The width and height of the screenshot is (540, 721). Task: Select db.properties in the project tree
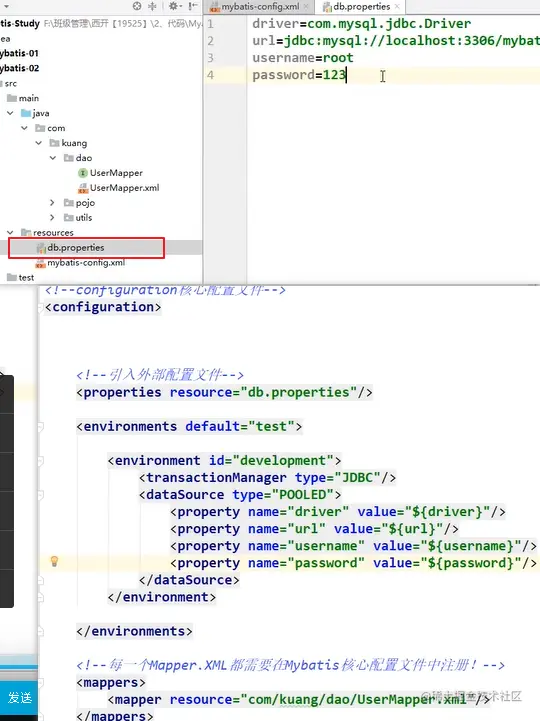(75, 247)
